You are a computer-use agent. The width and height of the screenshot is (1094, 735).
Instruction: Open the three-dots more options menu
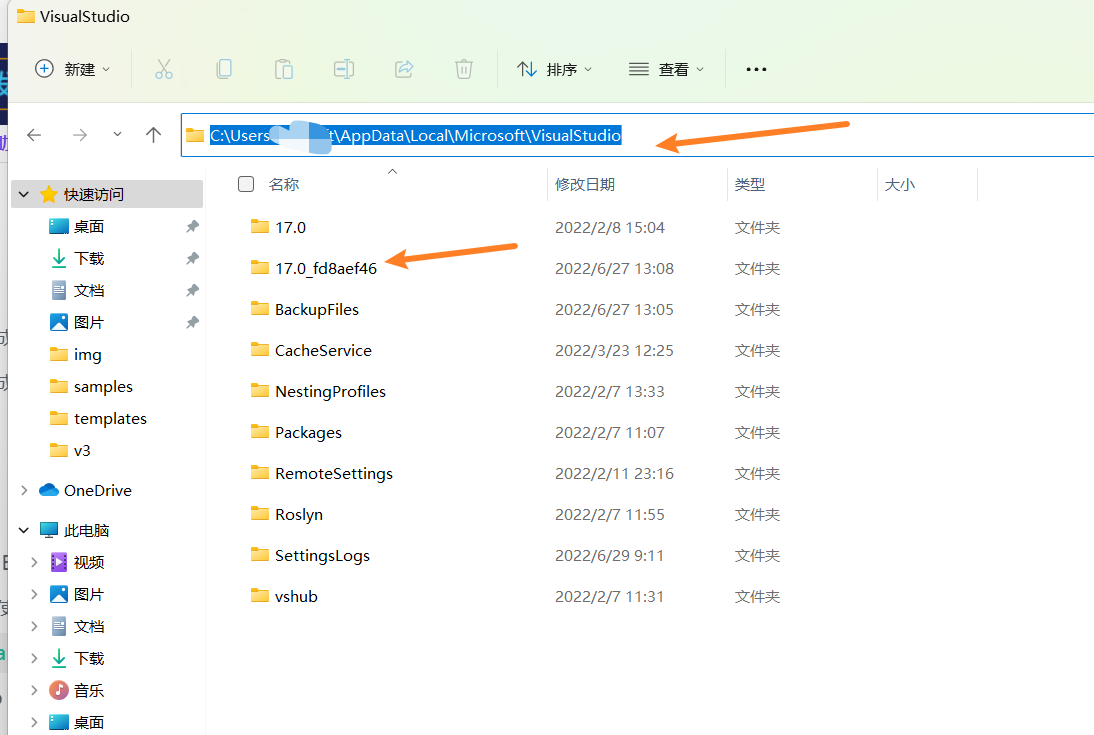(756, 69)
